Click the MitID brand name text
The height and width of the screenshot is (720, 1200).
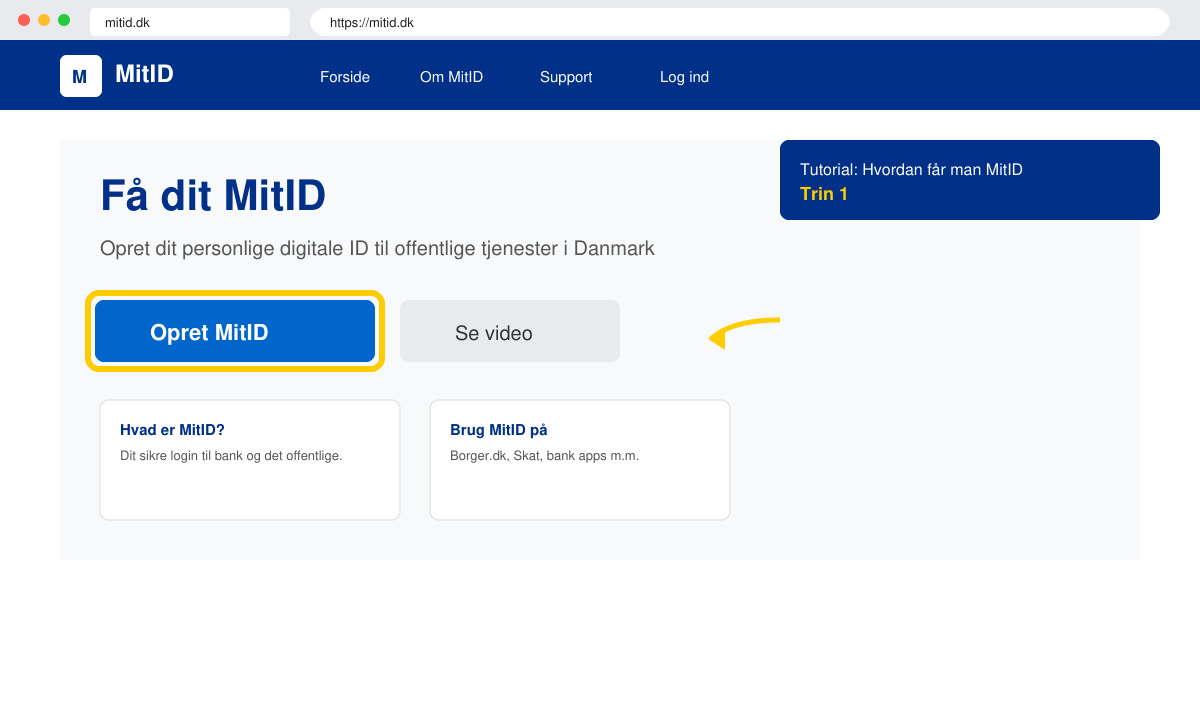click(144, 74)
